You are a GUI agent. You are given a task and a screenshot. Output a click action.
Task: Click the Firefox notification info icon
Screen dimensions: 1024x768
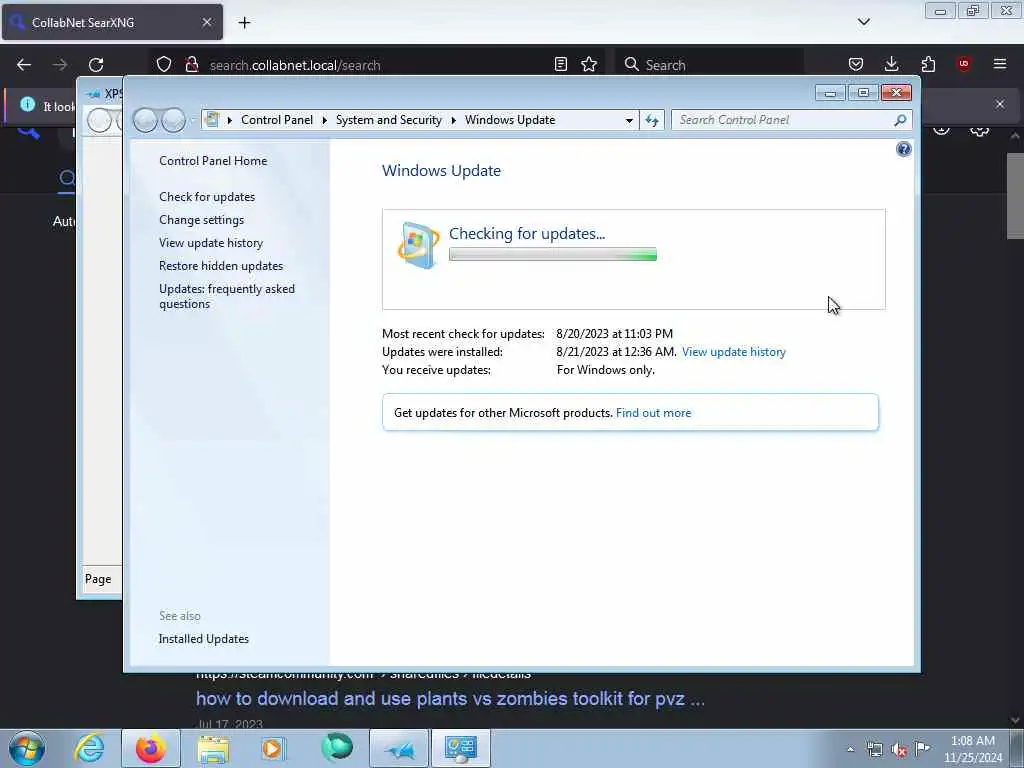tap(27, 104)
